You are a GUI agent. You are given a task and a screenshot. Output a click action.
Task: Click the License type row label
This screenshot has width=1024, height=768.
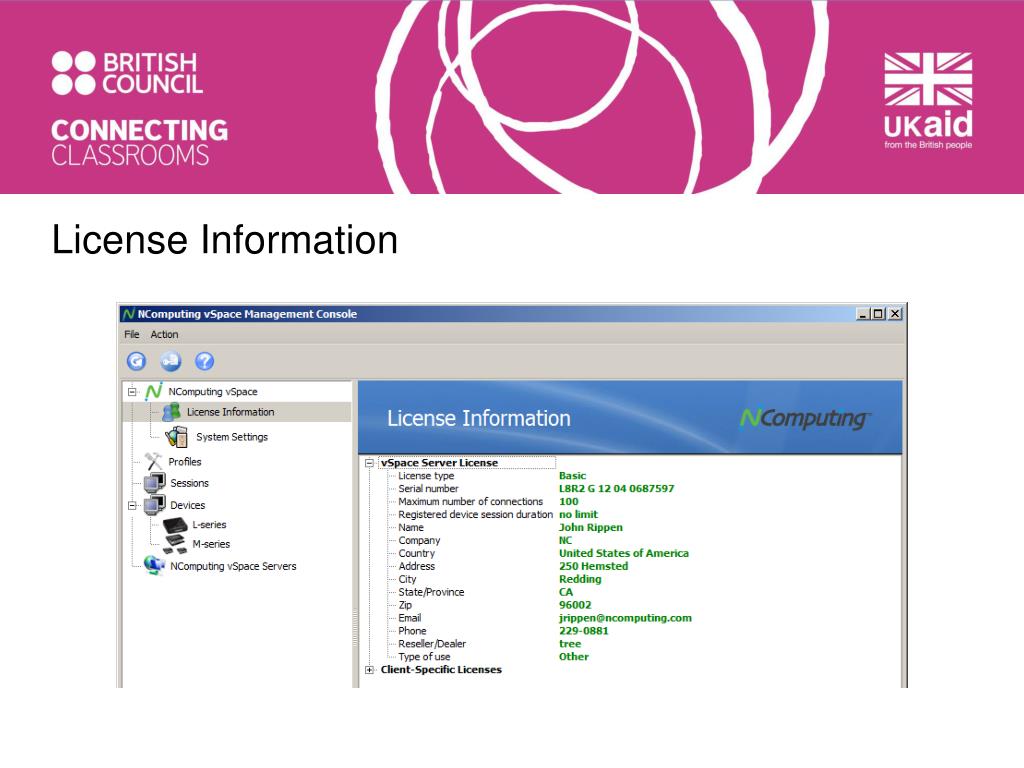pyautogui.click(x=426, y=476)
